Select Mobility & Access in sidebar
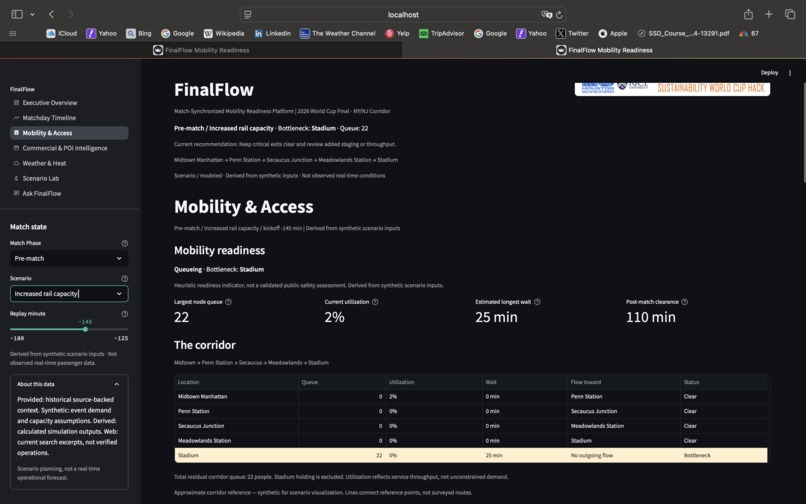The height and width of the screenshot is (504, 806). tap(69, 133)
